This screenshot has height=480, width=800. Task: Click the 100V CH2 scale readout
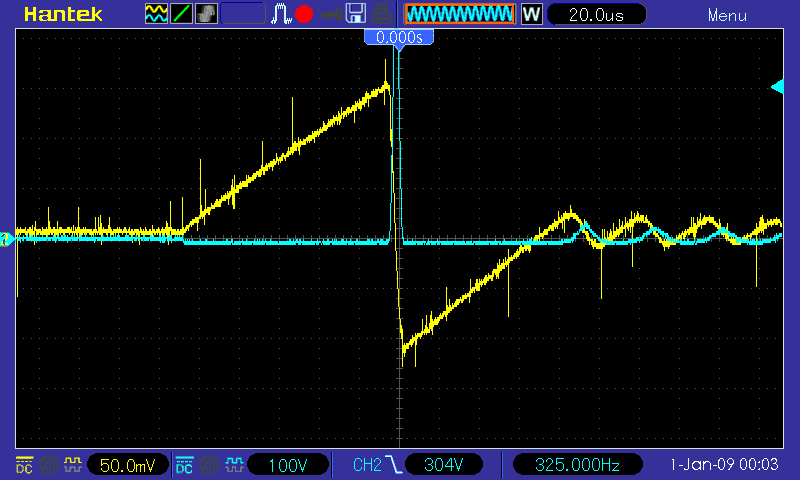tap(288, 465)
